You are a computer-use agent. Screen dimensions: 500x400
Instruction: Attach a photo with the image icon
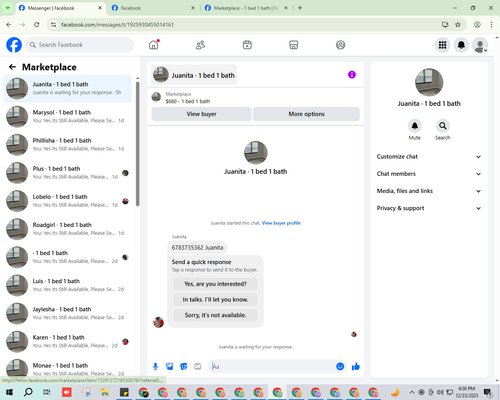[x=170, y=367]
